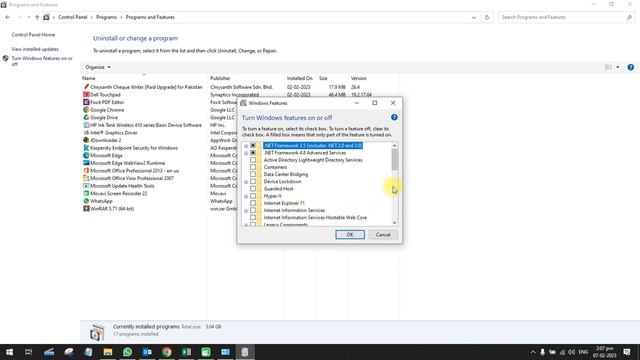The height and width of the screenshot is (360, 640).
Task: Expand the Hyper-V node
Action: coord(246,196)
